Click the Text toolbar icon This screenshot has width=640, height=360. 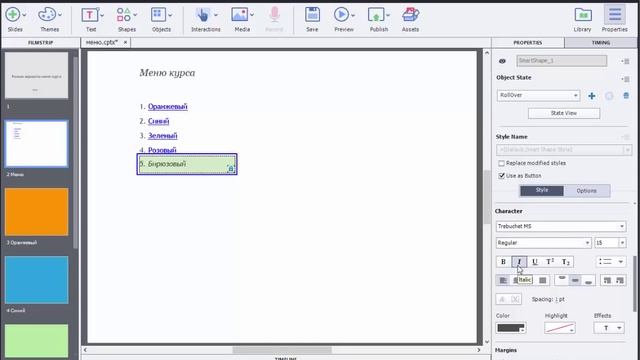point(89,15)
